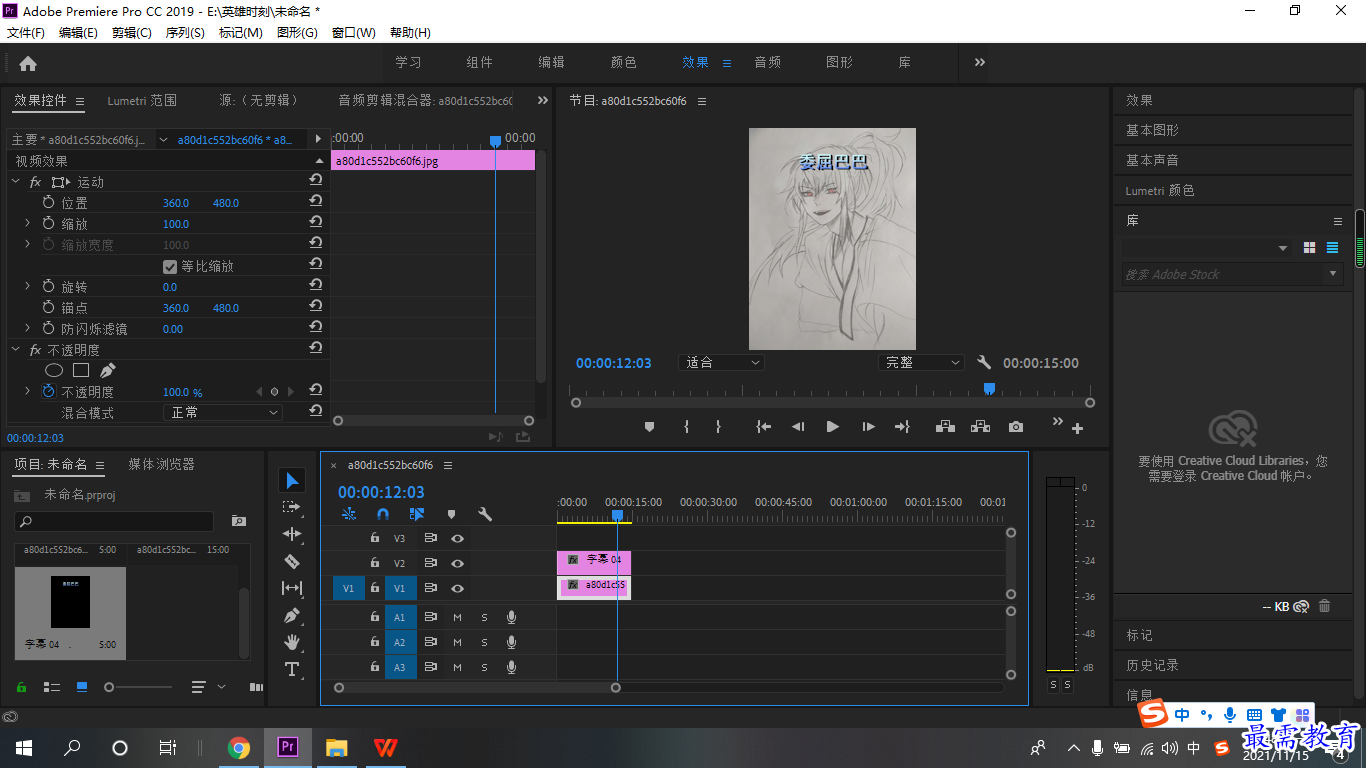Go to In point
1366x768 pixels.
coord(763,427)
